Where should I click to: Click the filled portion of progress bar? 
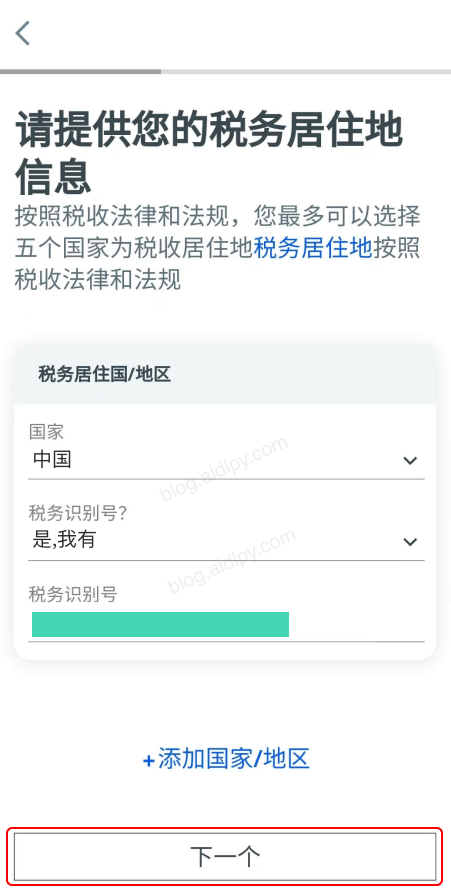[81, 72]
